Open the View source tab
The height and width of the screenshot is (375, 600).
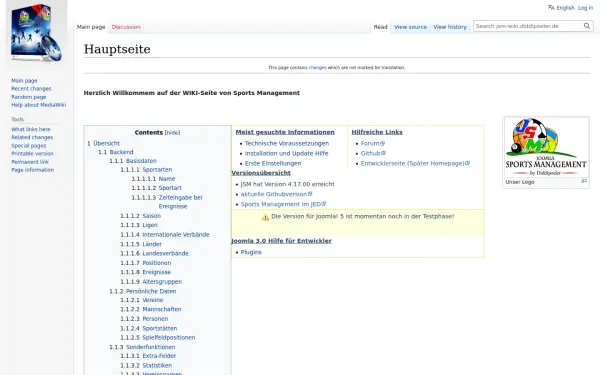410,27
